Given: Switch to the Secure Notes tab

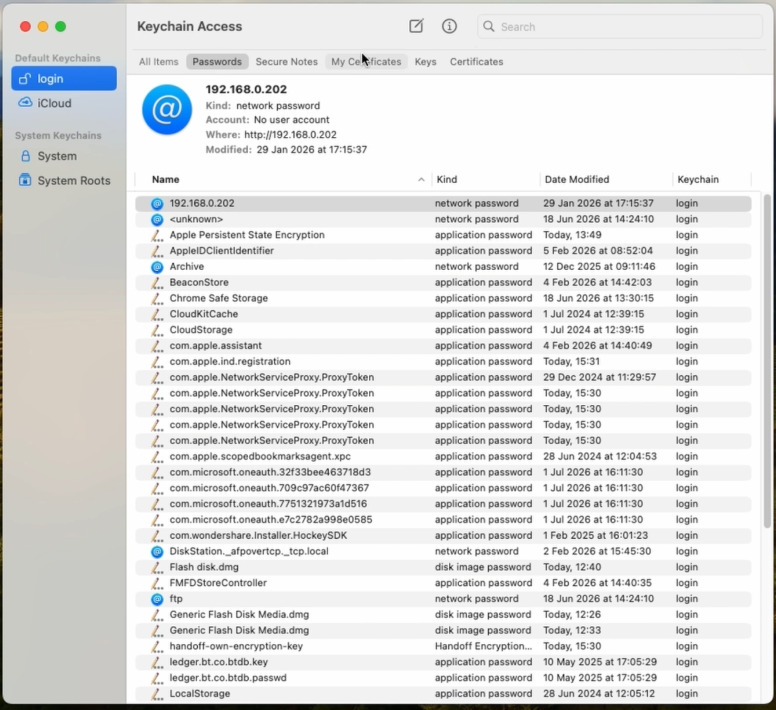Looking at the screenshot, I should tap(286, 62).
